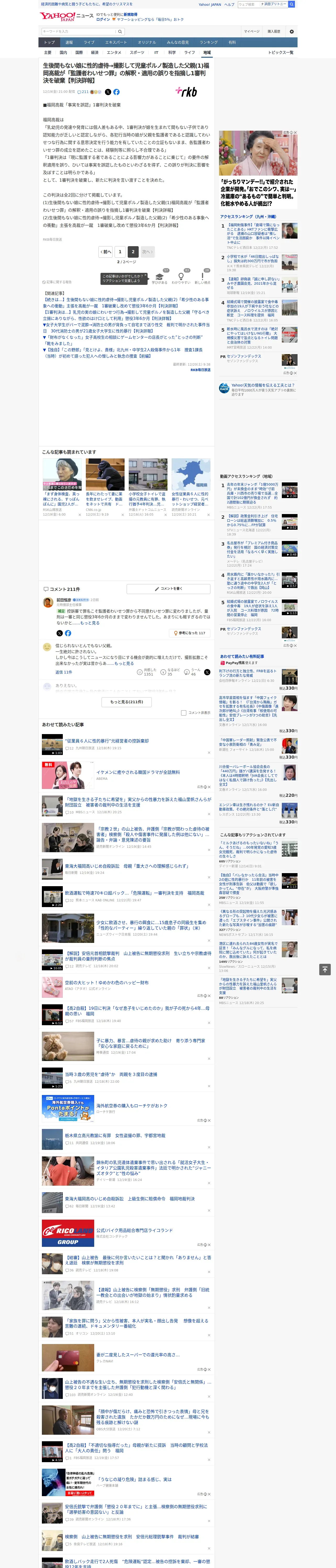This screenshot has height=1568, width=336.
Task: Go to page 1 of article
Action: 120,251
